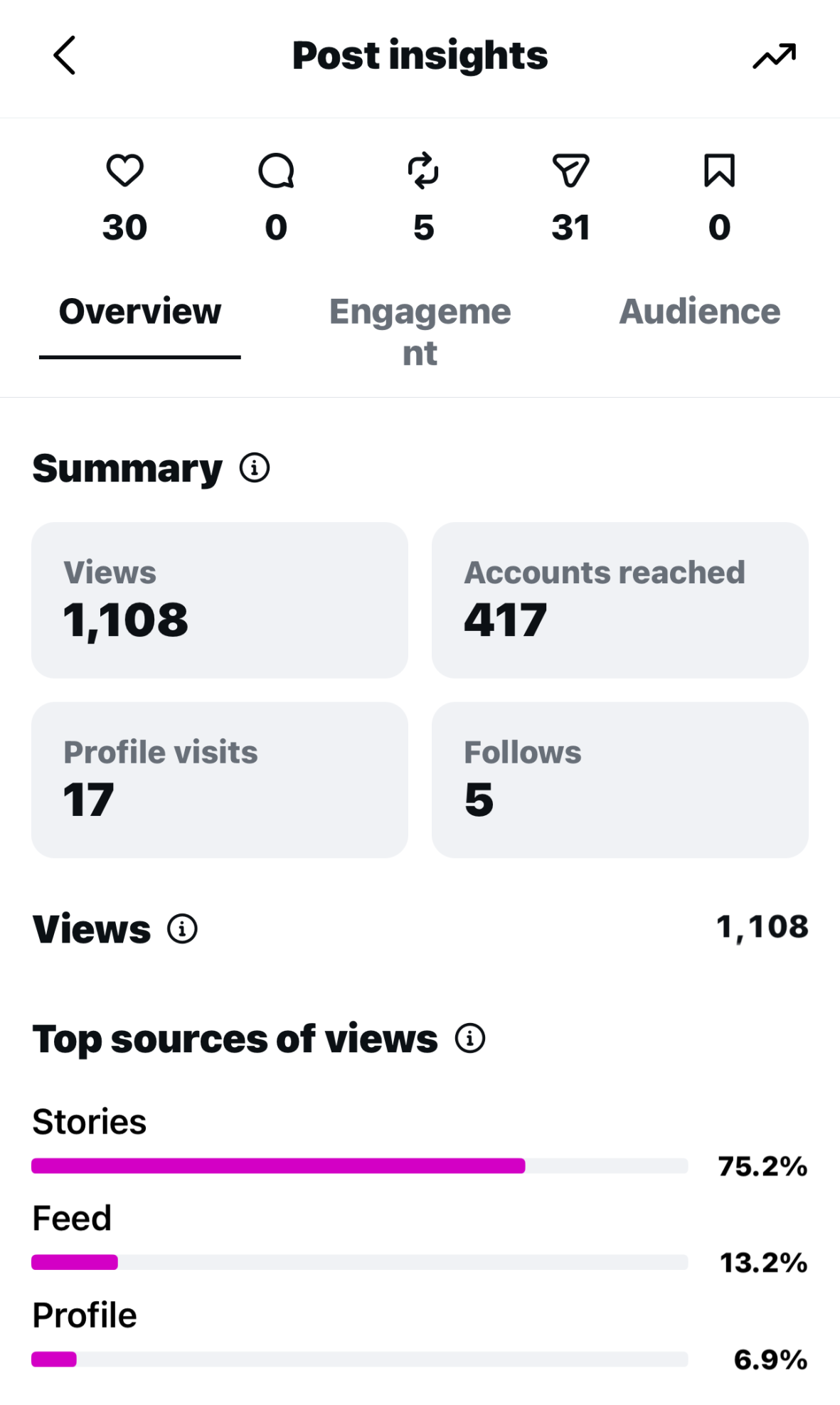Tap the repost arrows icon
This screenshot has width=840, height=1405.
(x=423, y=171)
